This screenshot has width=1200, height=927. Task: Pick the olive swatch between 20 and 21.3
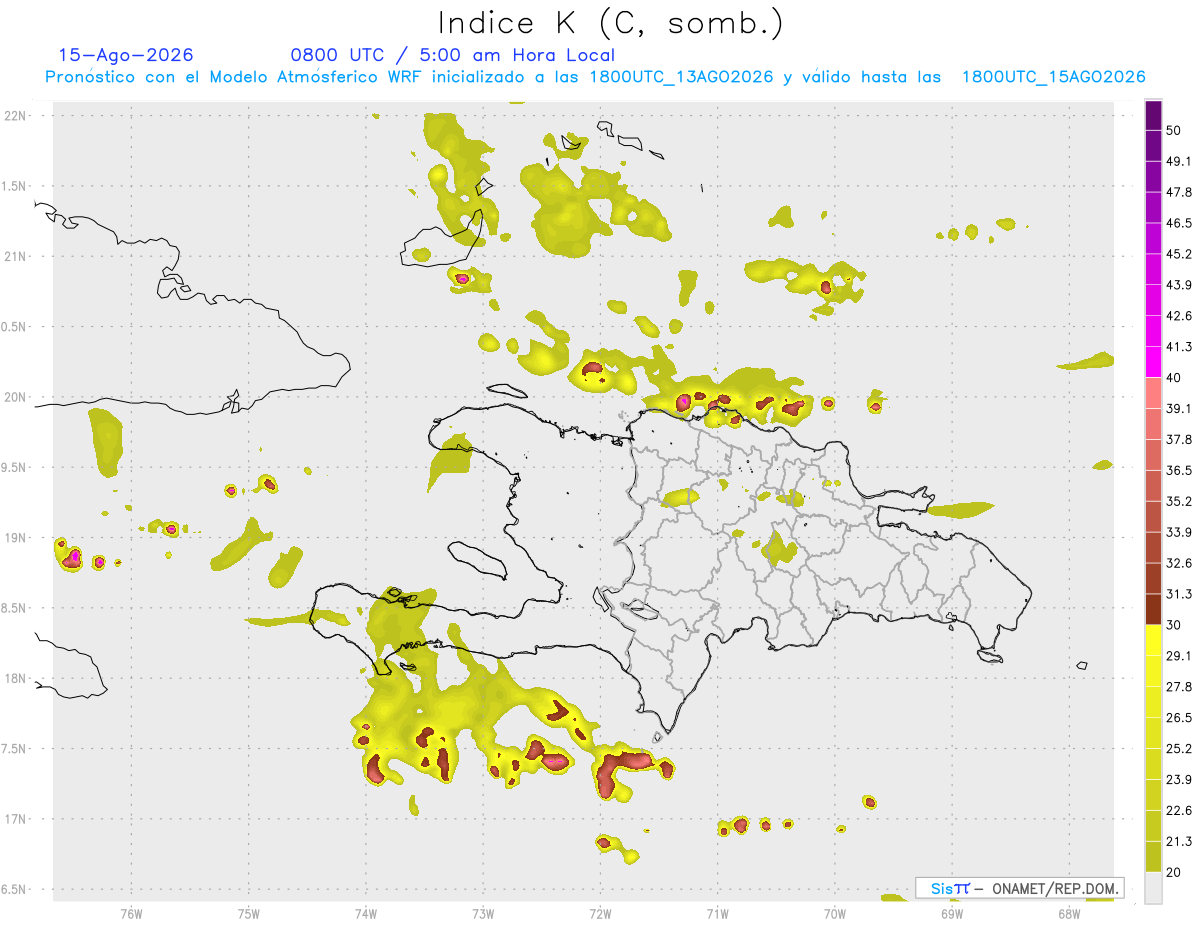tap(1153, 857)
